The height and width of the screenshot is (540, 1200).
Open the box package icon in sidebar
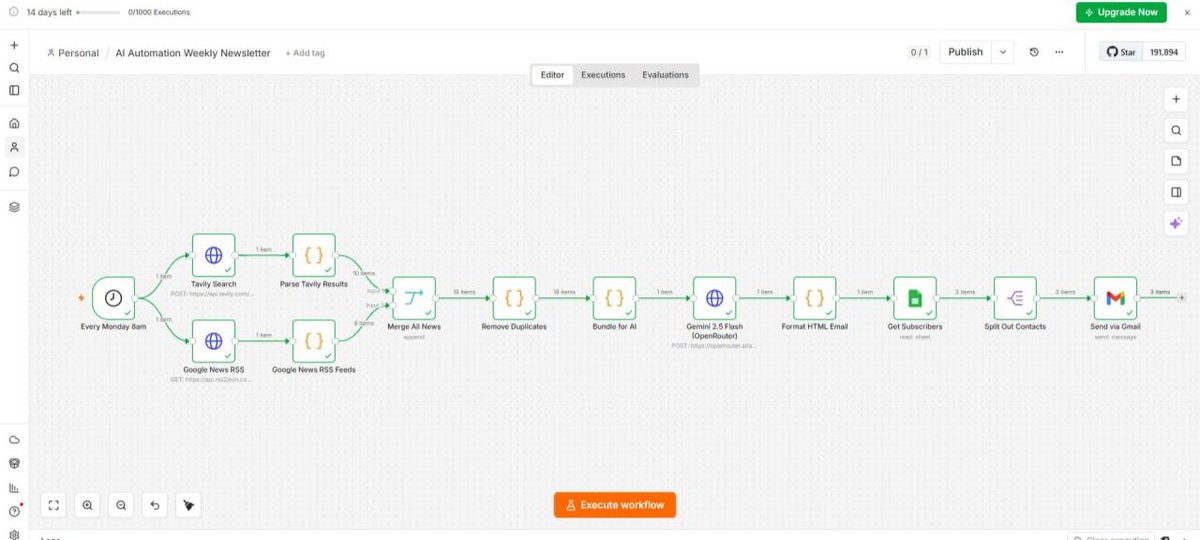click(x=14, y=463)
